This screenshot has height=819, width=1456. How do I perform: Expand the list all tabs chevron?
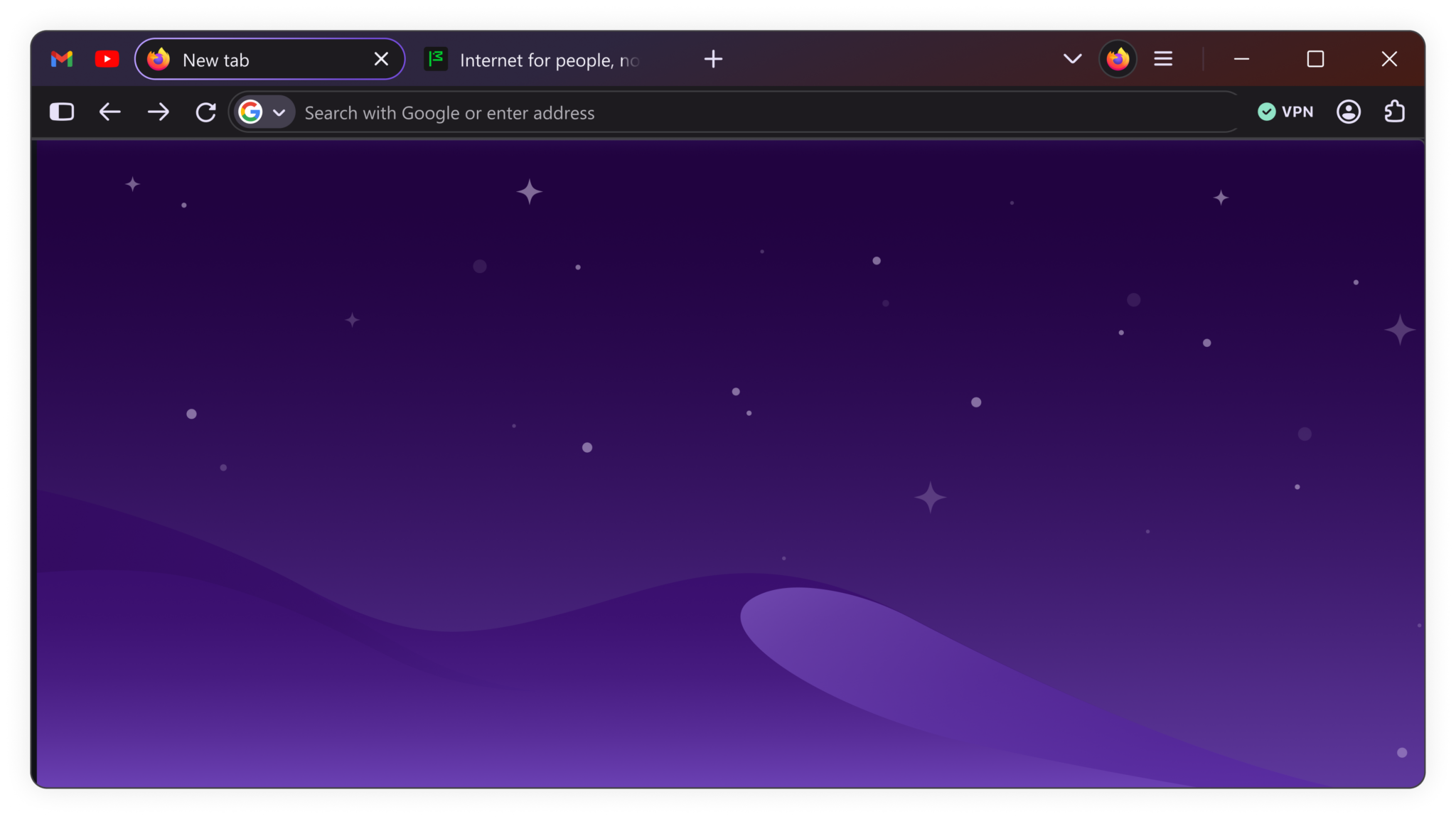pos(1072,59)
